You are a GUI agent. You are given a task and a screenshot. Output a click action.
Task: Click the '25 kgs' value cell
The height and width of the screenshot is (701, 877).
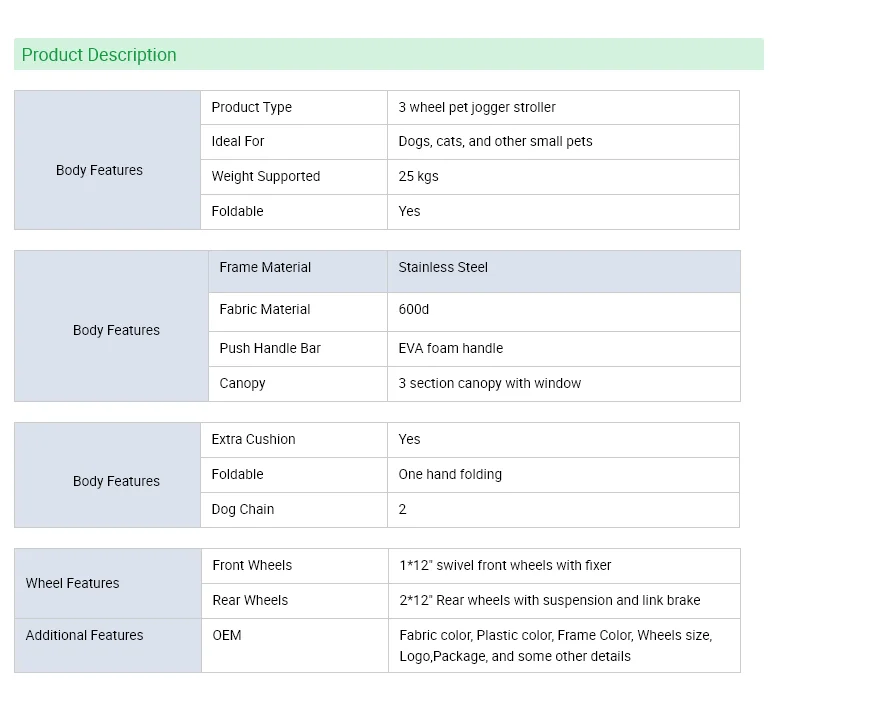pyautogui.click(x=419, y=176)
